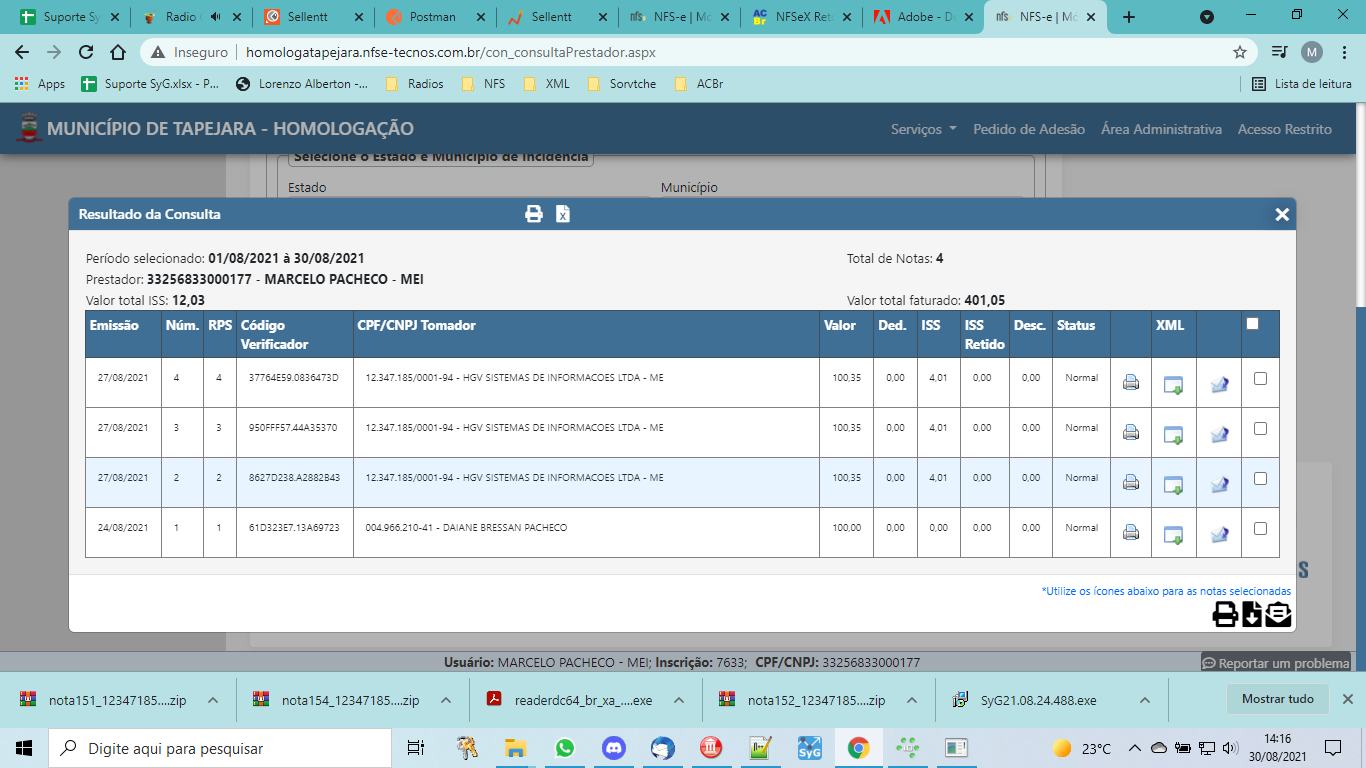The width and height of the screenshot is (1366, 768).
Task: Expand options for readerdc64 exe download
Action: tap(679, 700)
